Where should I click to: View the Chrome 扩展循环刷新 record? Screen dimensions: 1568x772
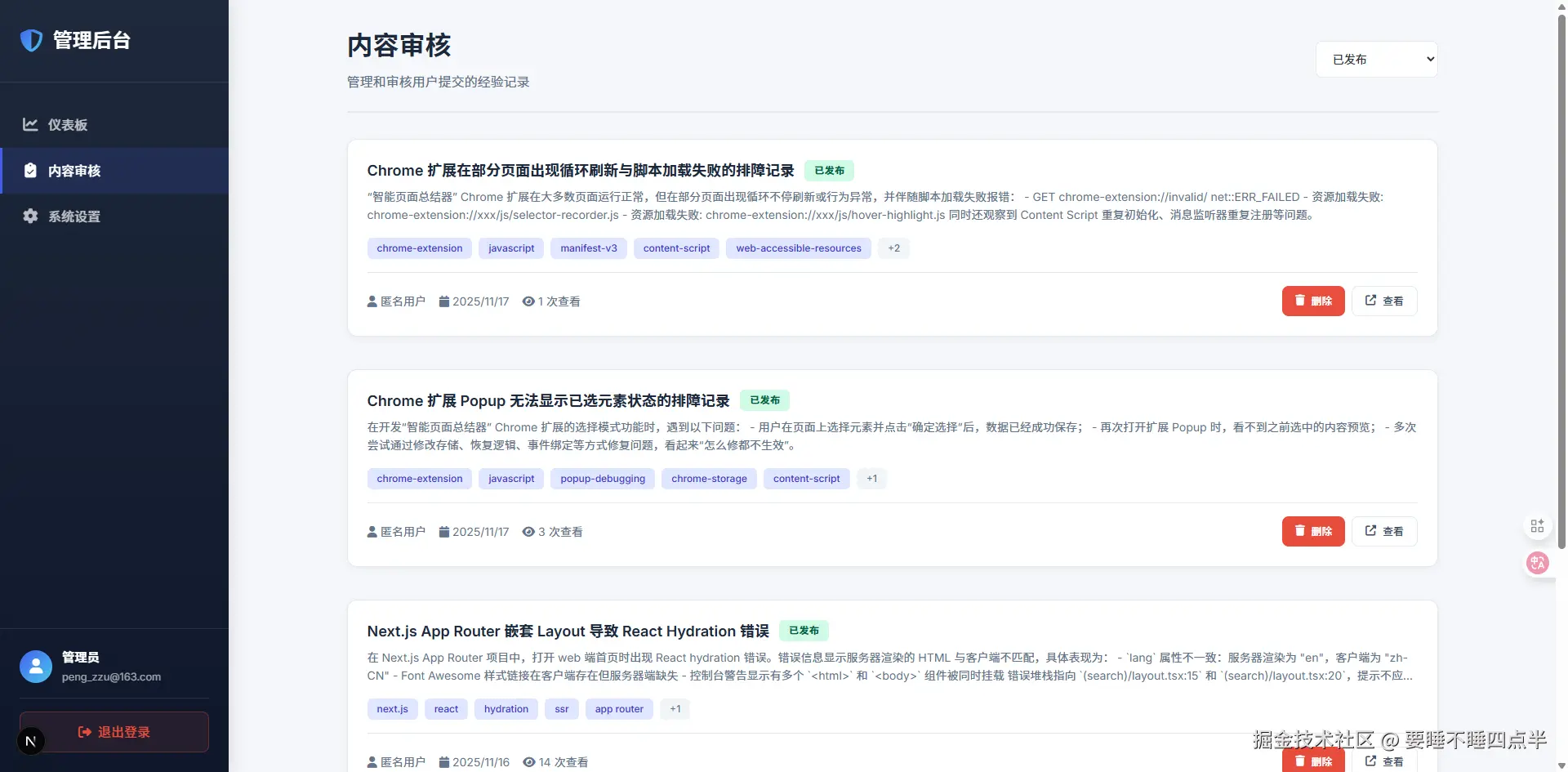point(1384,301)
